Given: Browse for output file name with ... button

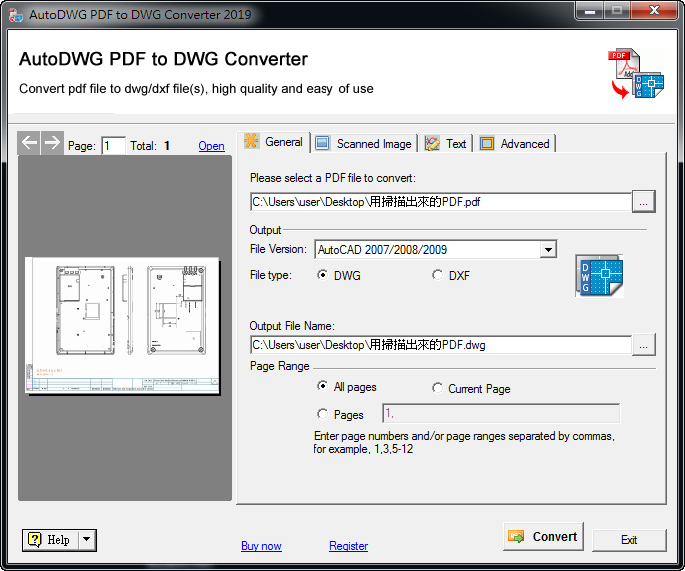Looking at the screenshot, I should pyautogui.click(x=643, y=345).
